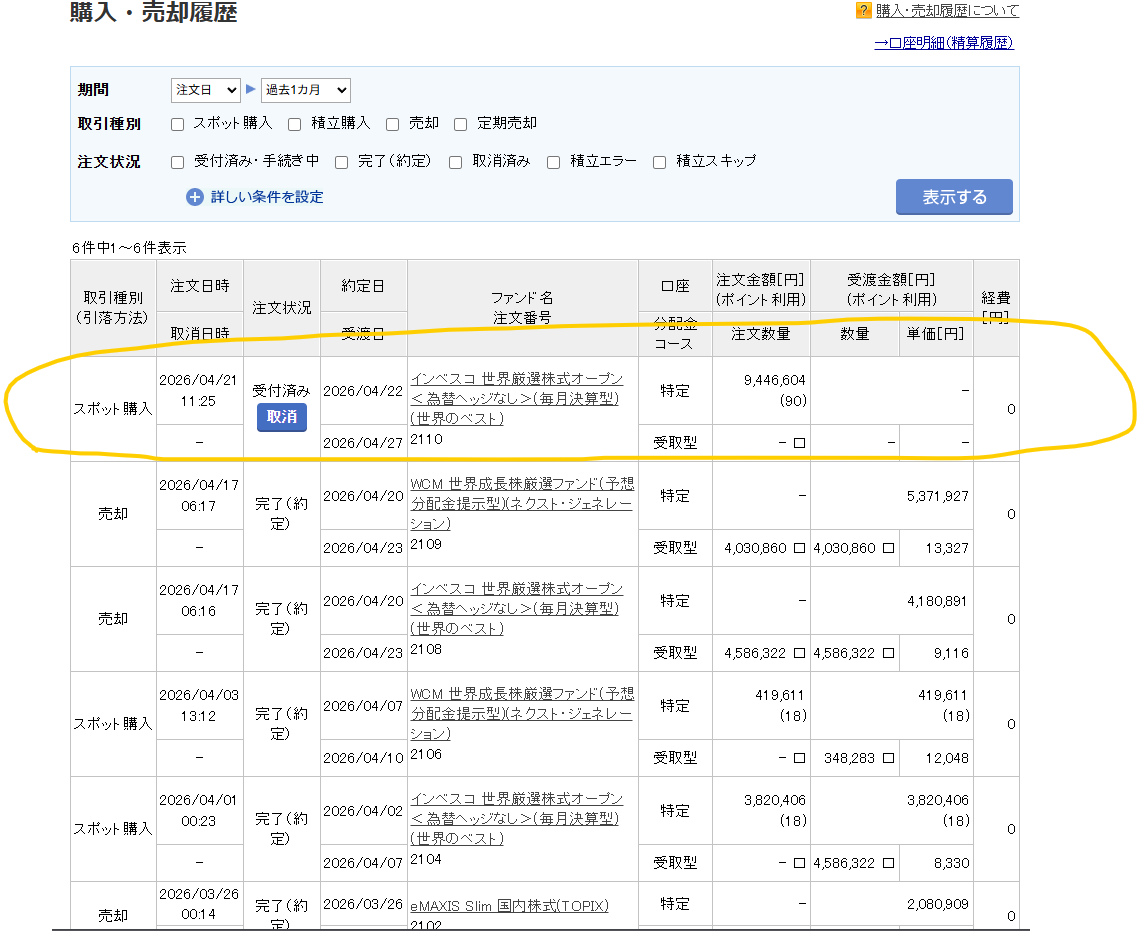Select the 完了(約定) status checkbox
Screen dimensions: 1137x931
click(342, 162)
